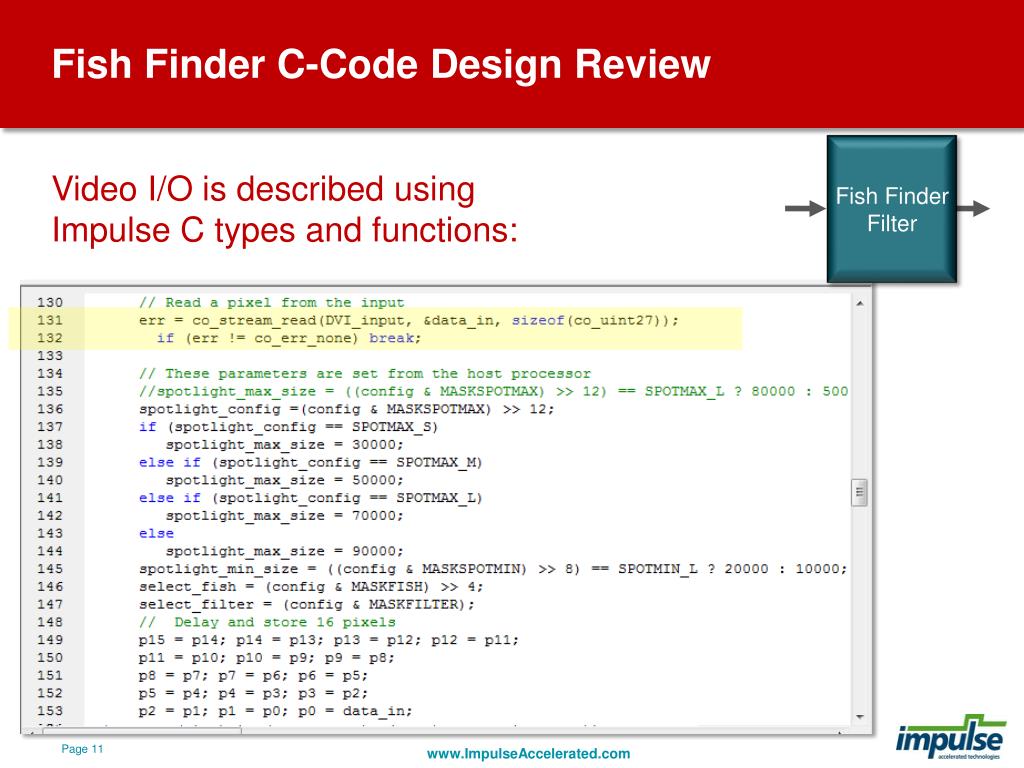The width and height of the screenshot is (1024, 768).
Task: Click 'spotlight_max_size = 30000;' line
Action: (285, 445)
